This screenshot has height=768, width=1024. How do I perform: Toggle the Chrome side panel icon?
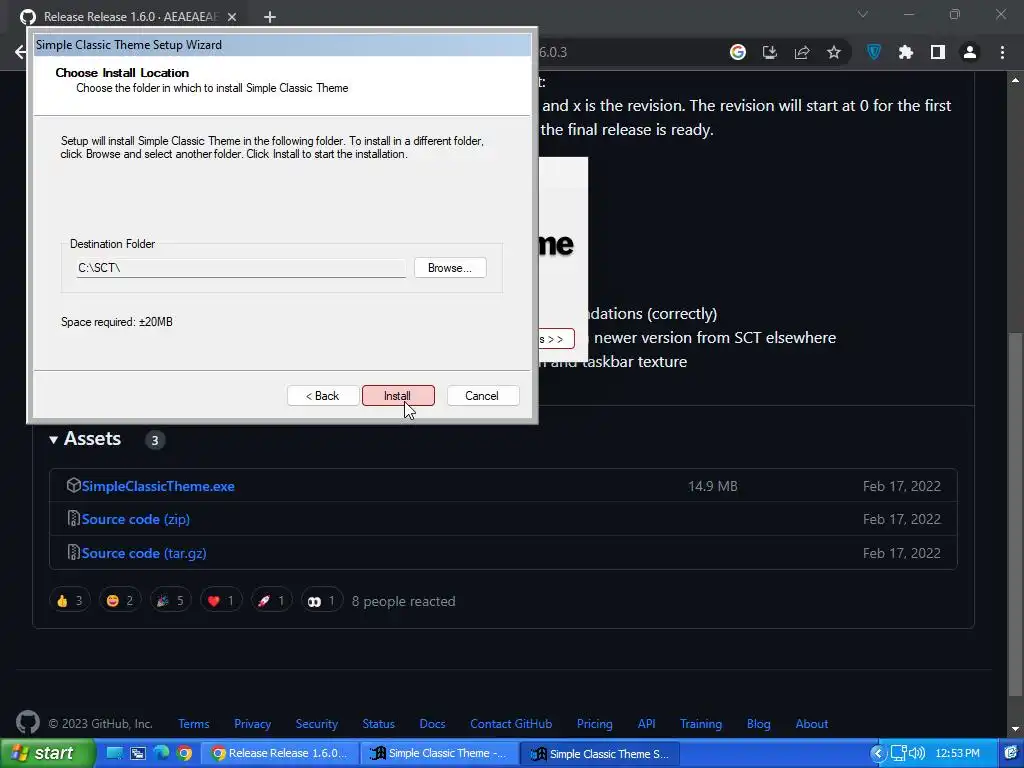938,52
